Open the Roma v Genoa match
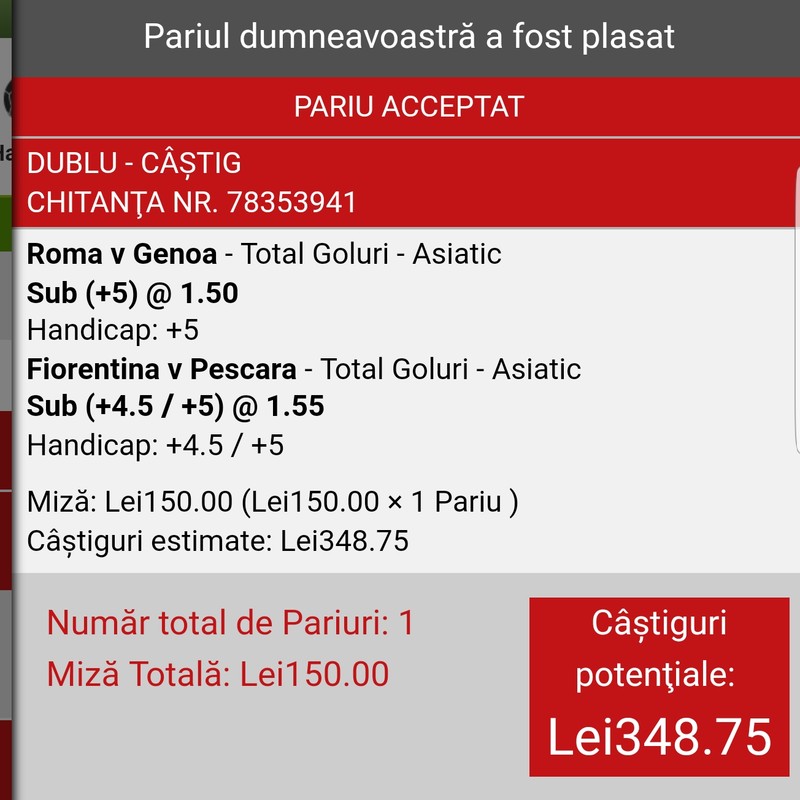 point(122,254)
